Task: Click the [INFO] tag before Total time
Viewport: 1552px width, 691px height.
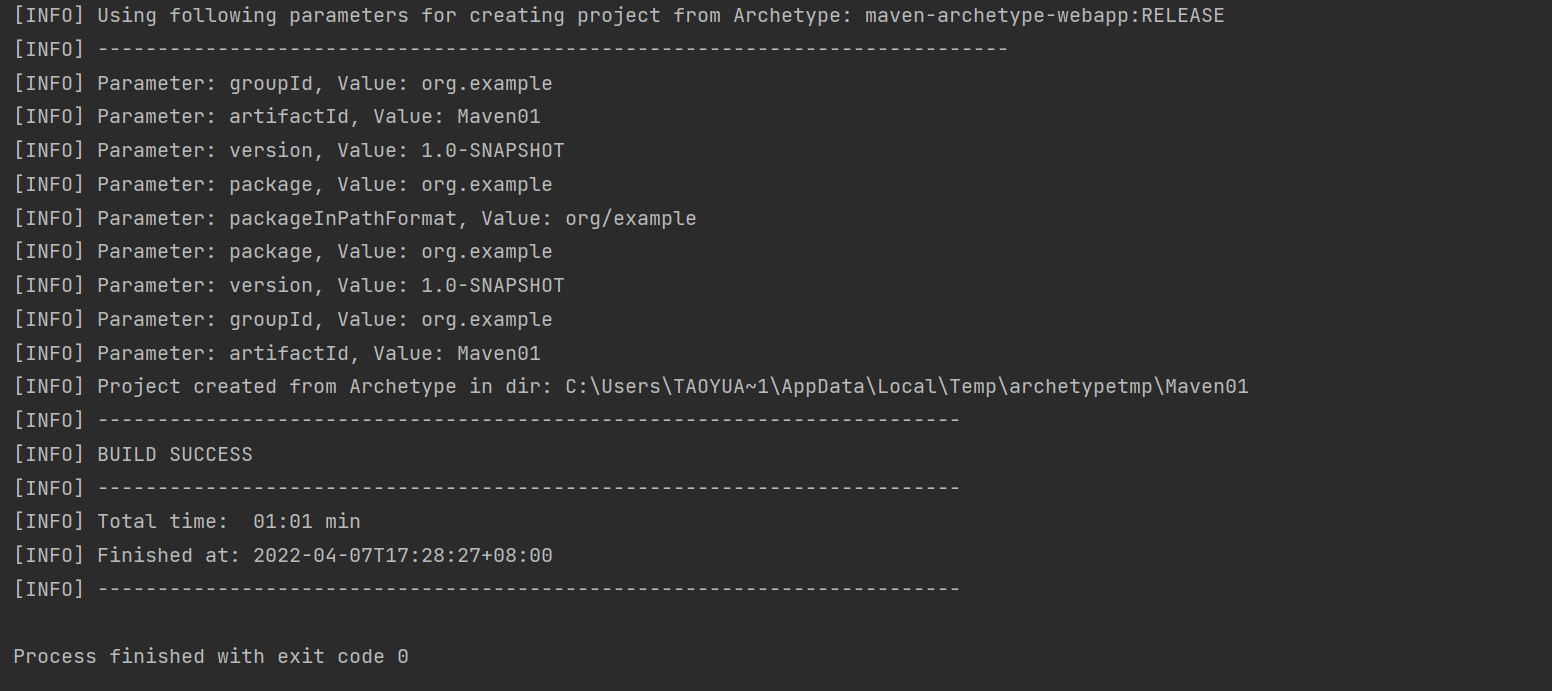Action: point(49,522)
